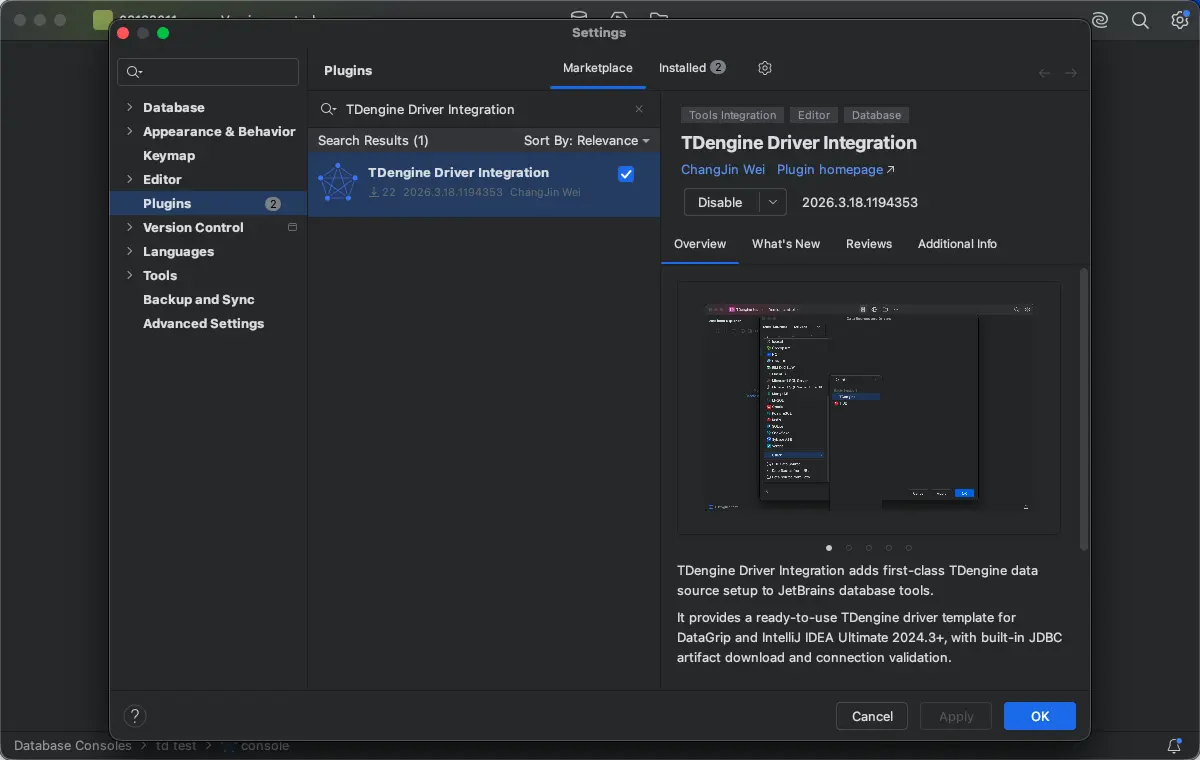Open the plugin screenshot preview thumbnail
1200x760 pixels.
tap(869, 408)
